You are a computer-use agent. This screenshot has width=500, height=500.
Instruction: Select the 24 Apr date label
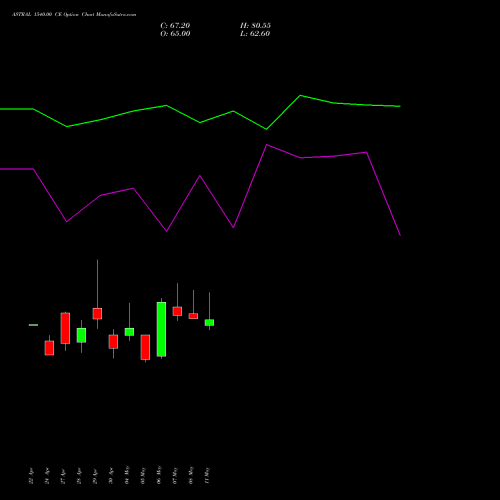47,476
